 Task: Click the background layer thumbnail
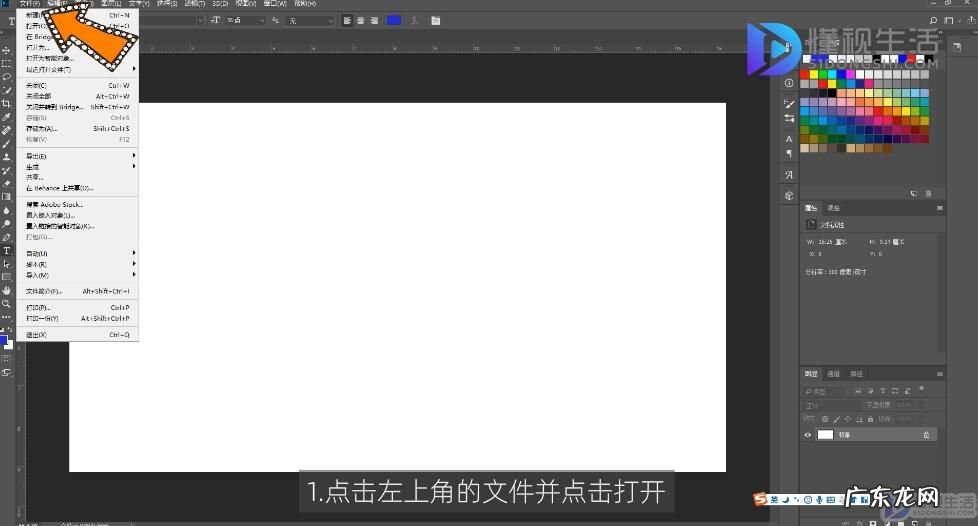[825, 435]
